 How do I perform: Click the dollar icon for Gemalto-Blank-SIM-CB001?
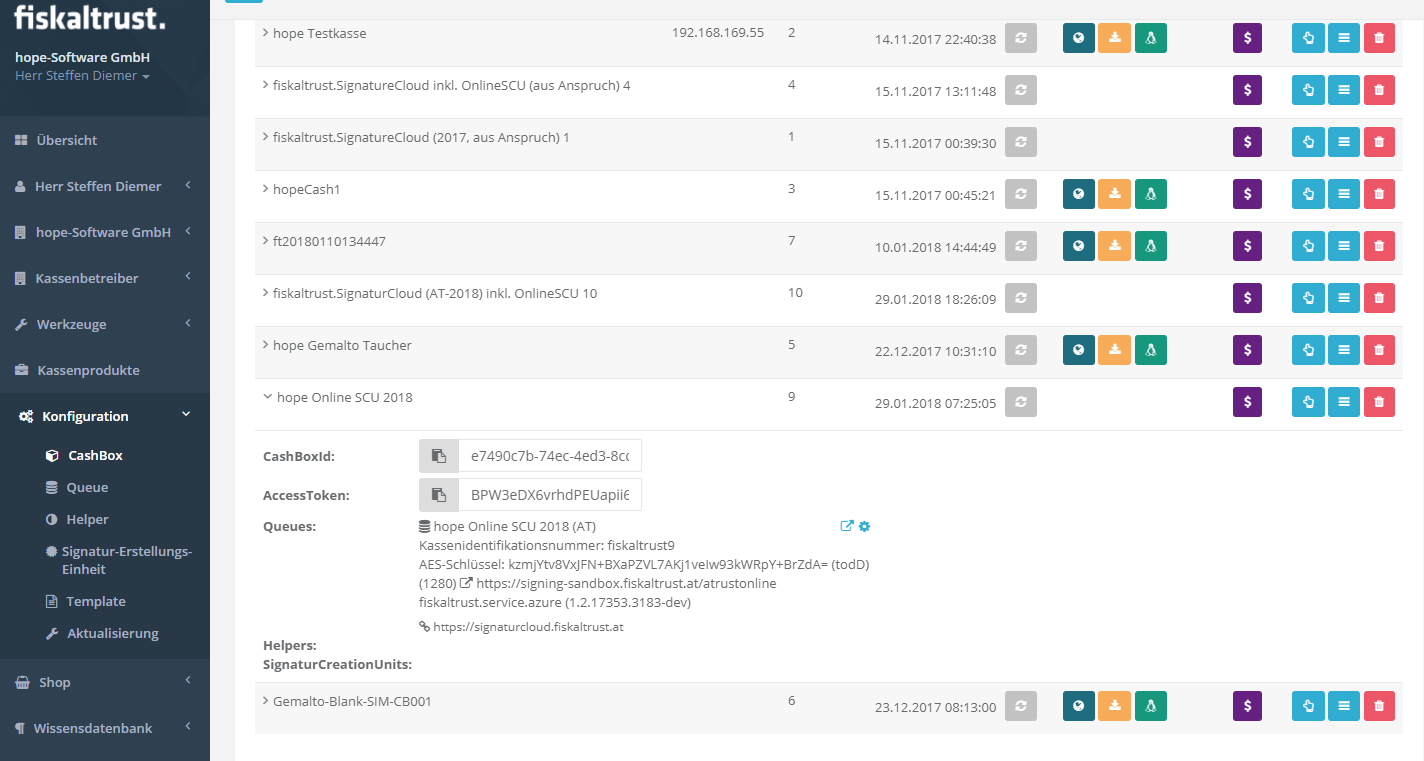pyautogui.click(x=1247, y=706)
